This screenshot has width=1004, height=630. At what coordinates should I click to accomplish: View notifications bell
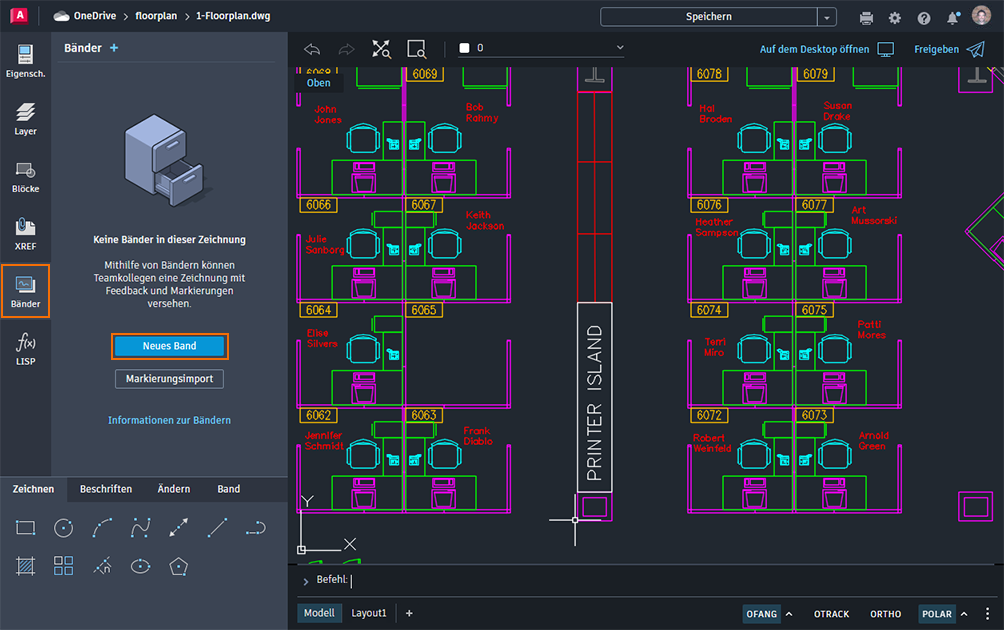pos(953,18)
